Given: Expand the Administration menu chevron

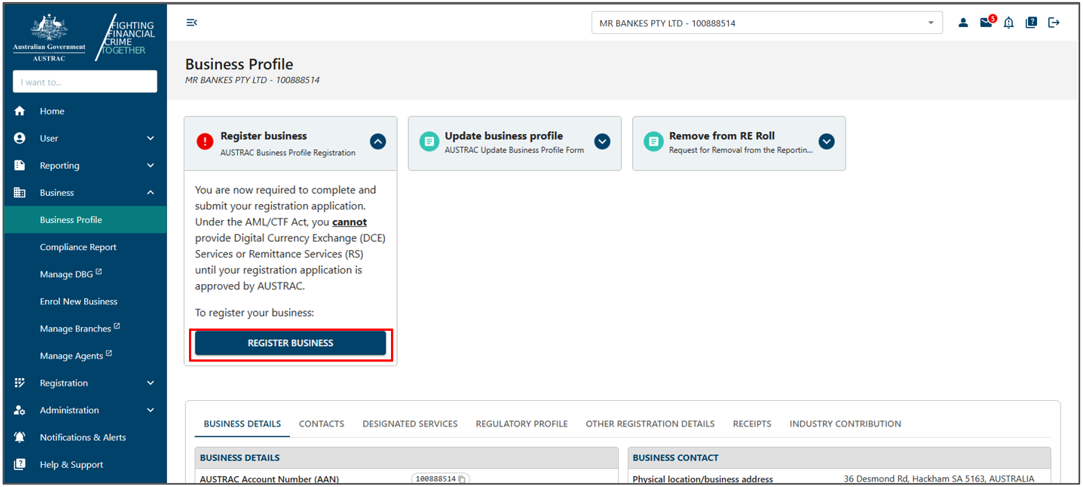Looking at the screenshot, I should pos(151,410).
